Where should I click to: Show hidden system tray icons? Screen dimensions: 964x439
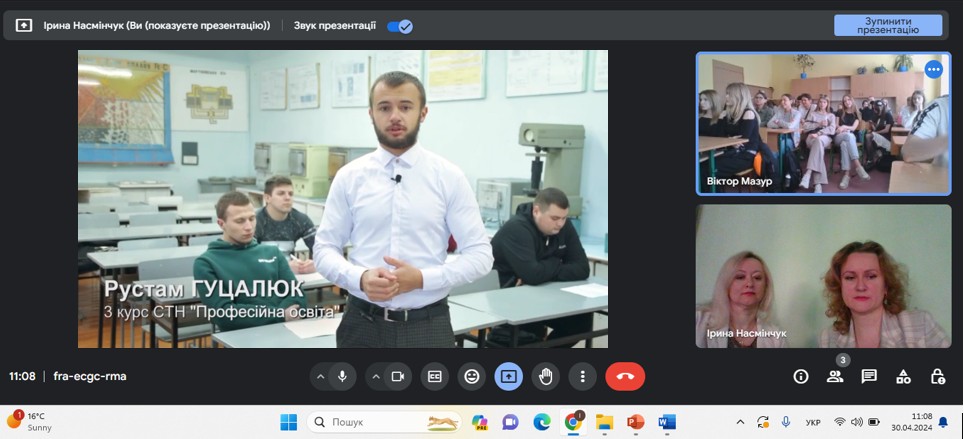[x=740, y=422]
